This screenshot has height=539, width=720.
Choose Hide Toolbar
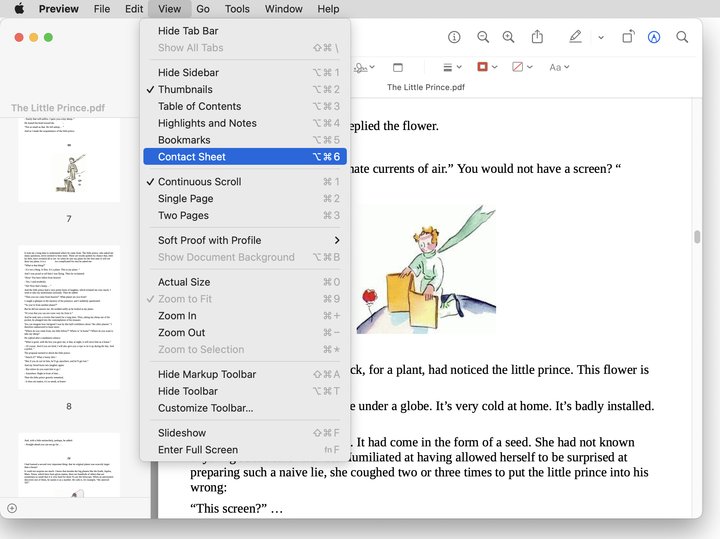point(245,391)
